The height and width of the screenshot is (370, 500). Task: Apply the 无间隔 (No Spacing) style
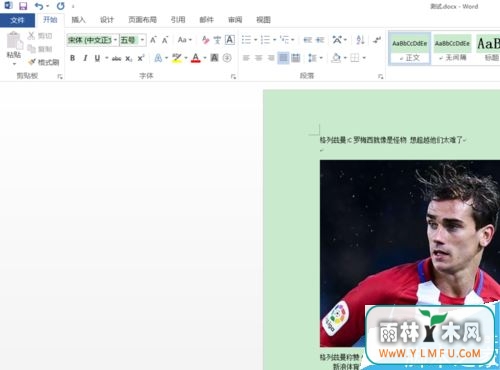click(x=452, y=48)
